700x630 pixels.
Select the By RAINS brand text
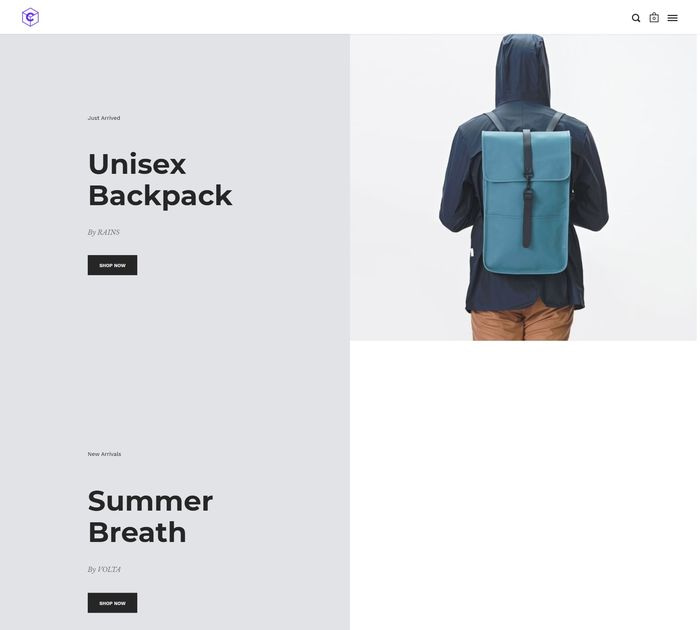point(104,232)
